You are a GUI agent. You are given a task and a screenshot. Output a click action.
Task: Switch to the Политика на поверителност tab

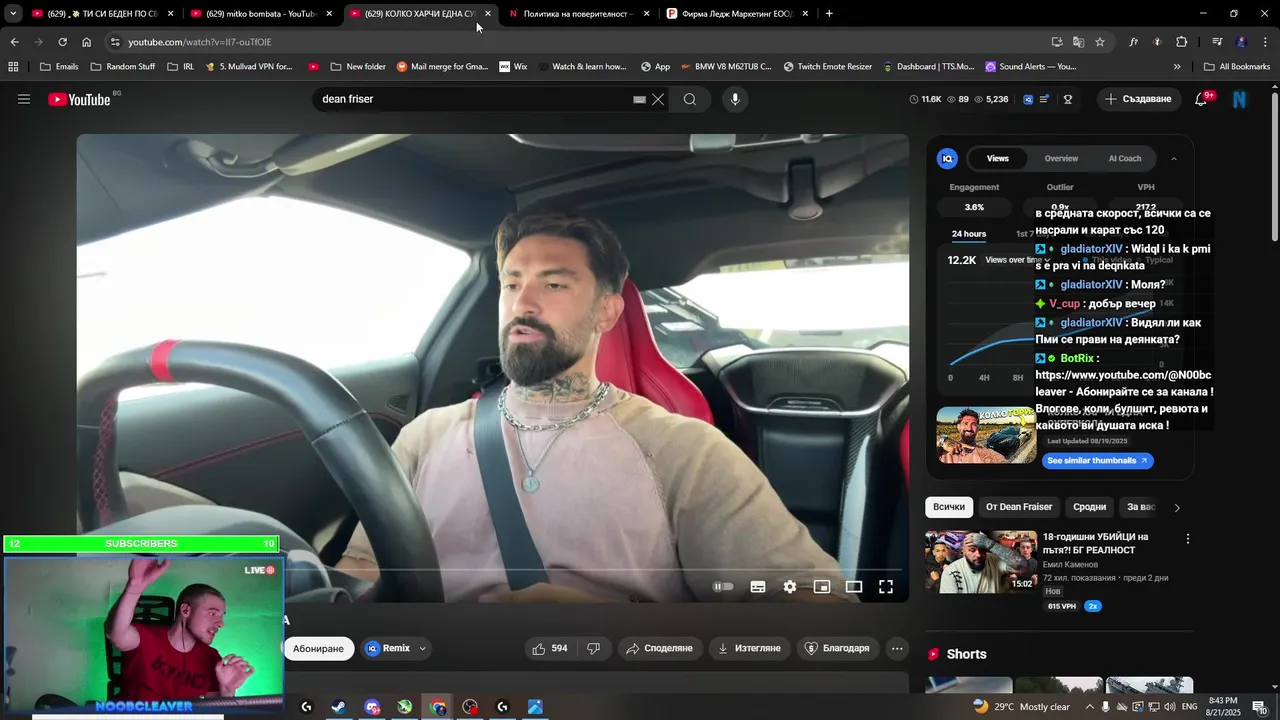click(x=577, y=14)
